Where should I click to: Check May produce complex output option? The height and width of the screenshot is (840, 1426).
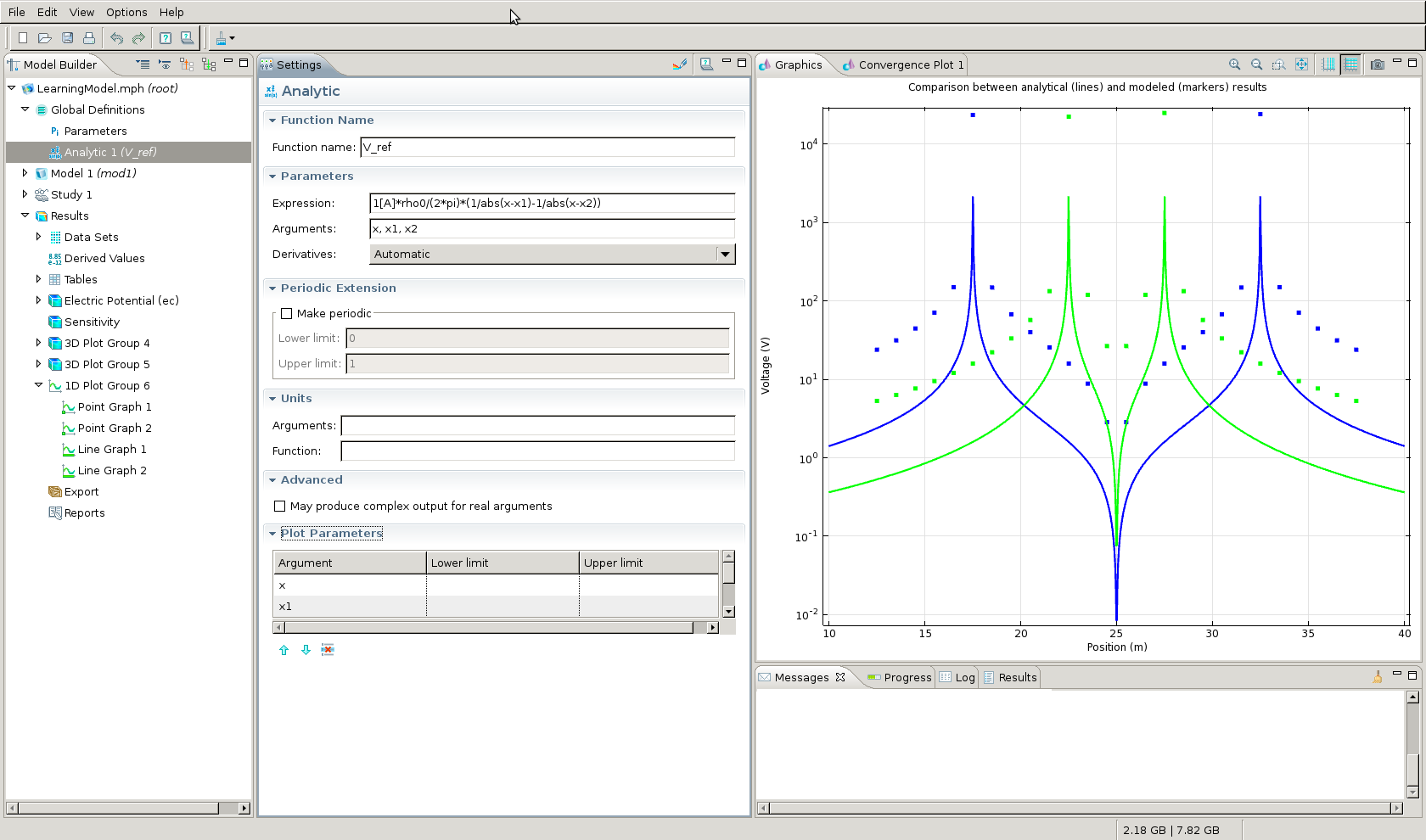280,506
